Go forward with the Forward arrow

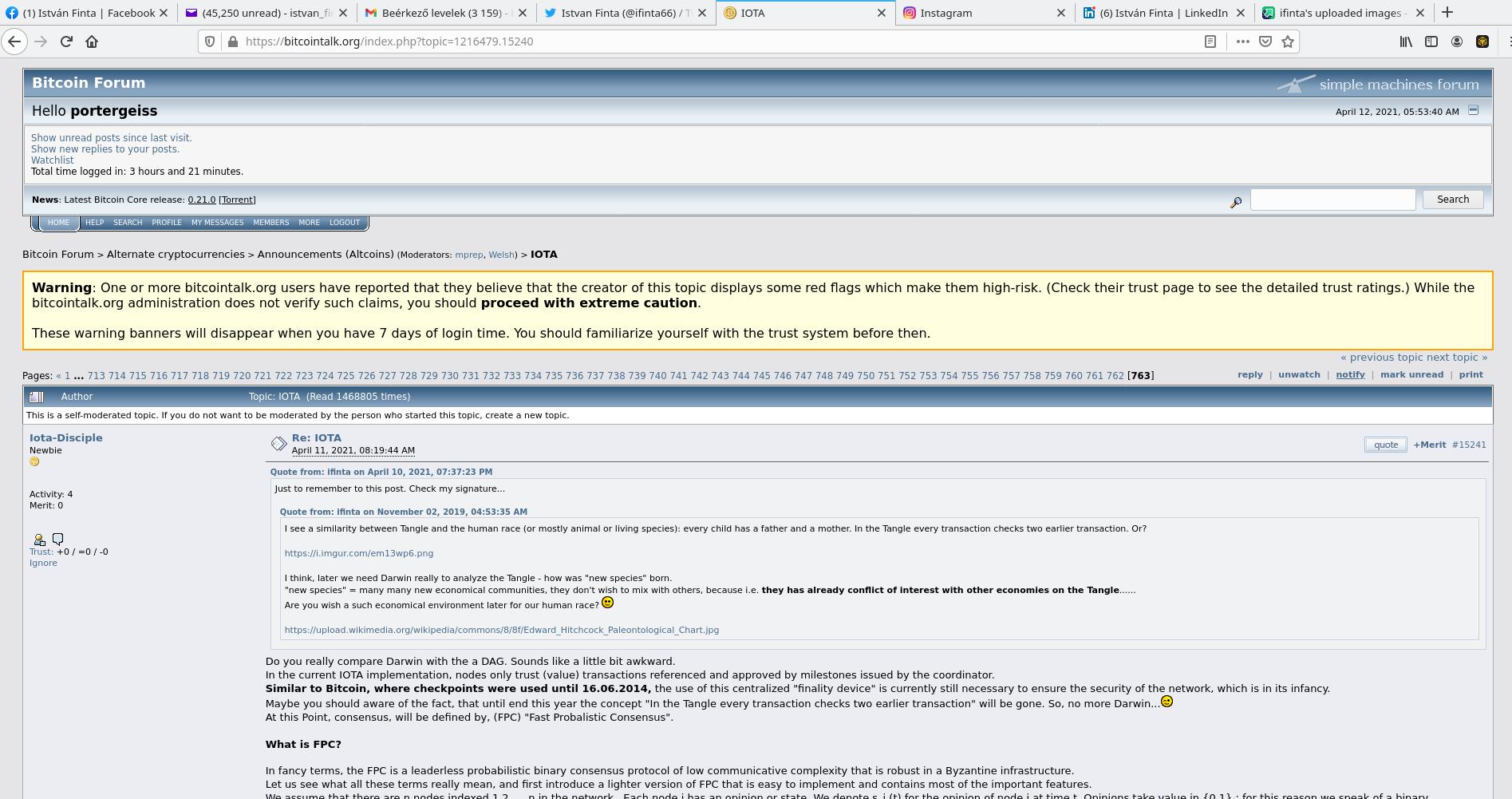(41, 42)
